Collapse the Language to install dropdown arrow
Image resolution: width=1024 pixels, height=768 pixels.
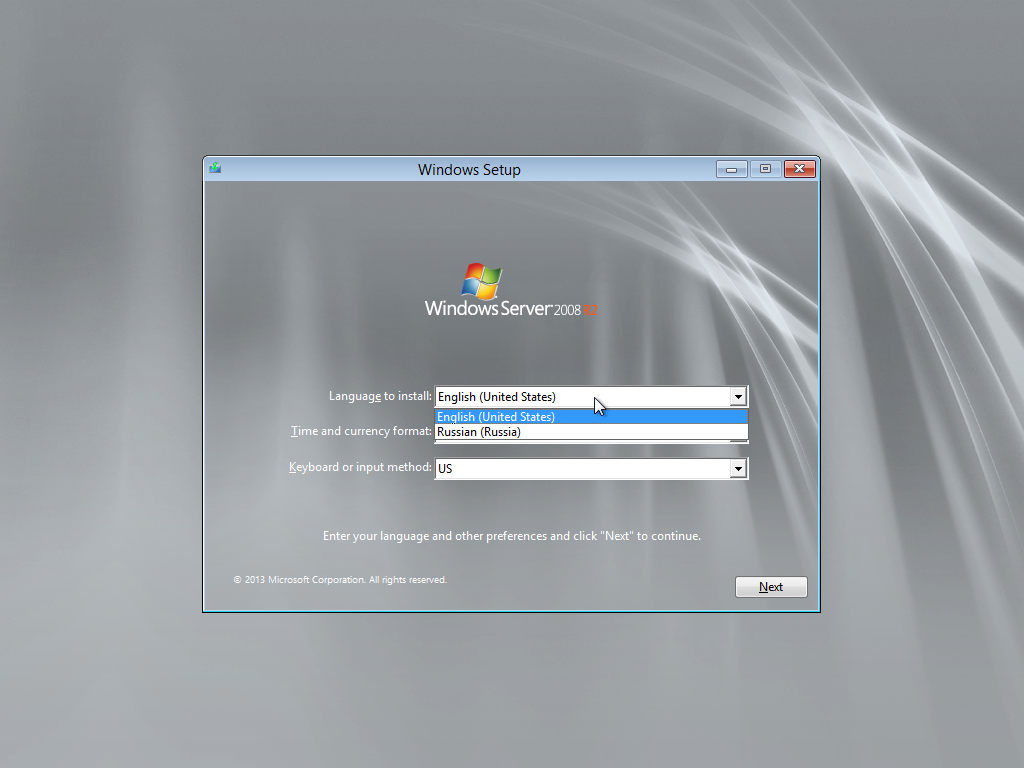pos(738,396)
